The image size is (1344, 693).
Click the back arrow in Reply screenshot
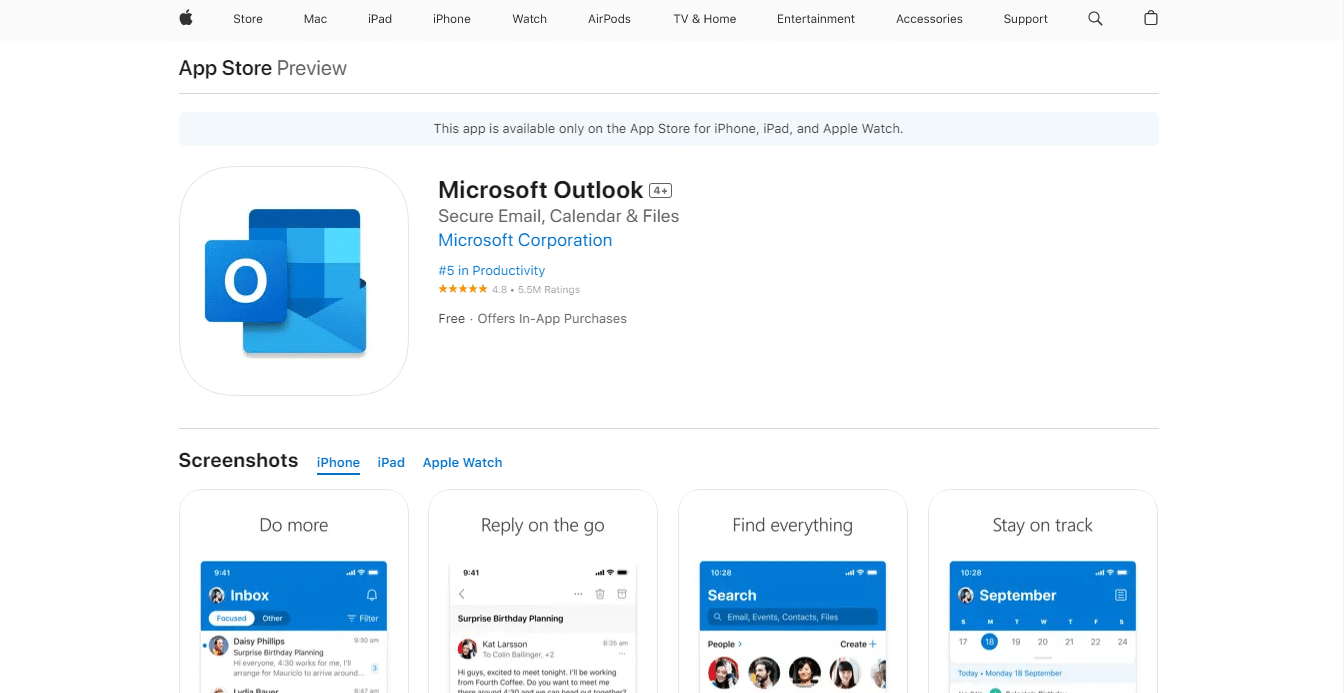(462, 594)
